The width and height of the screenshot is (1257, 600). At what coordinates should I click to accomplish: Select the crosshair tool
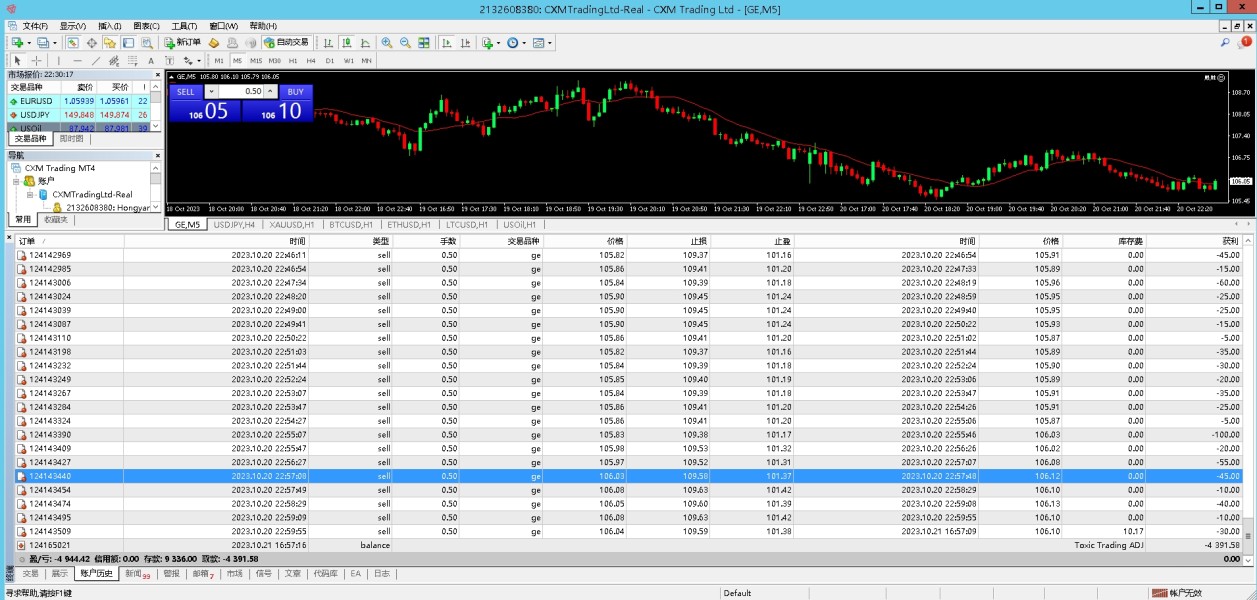pyautogui.click(x=36, y=60)
